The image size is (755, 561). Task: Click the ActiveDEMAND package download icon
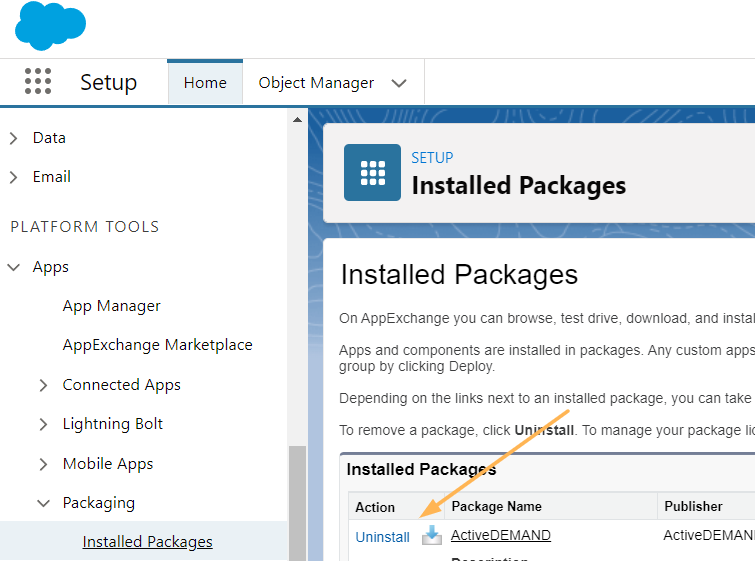[x=432, y=535]
